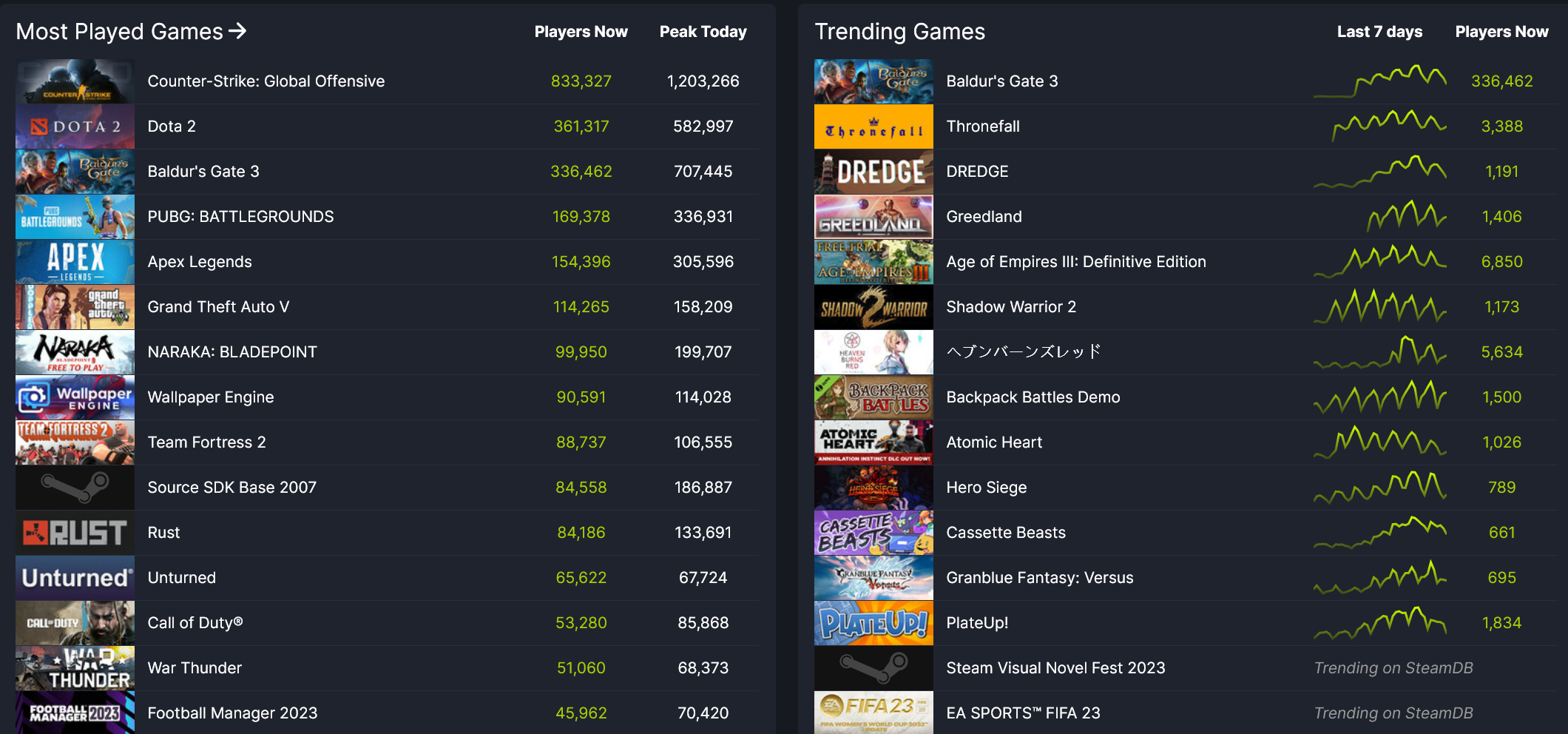Viewport: 1568px width, 734px height.
Task: Click the Counter-Strike: Global Offensive game icon
Action: click(x=74, y=81)
